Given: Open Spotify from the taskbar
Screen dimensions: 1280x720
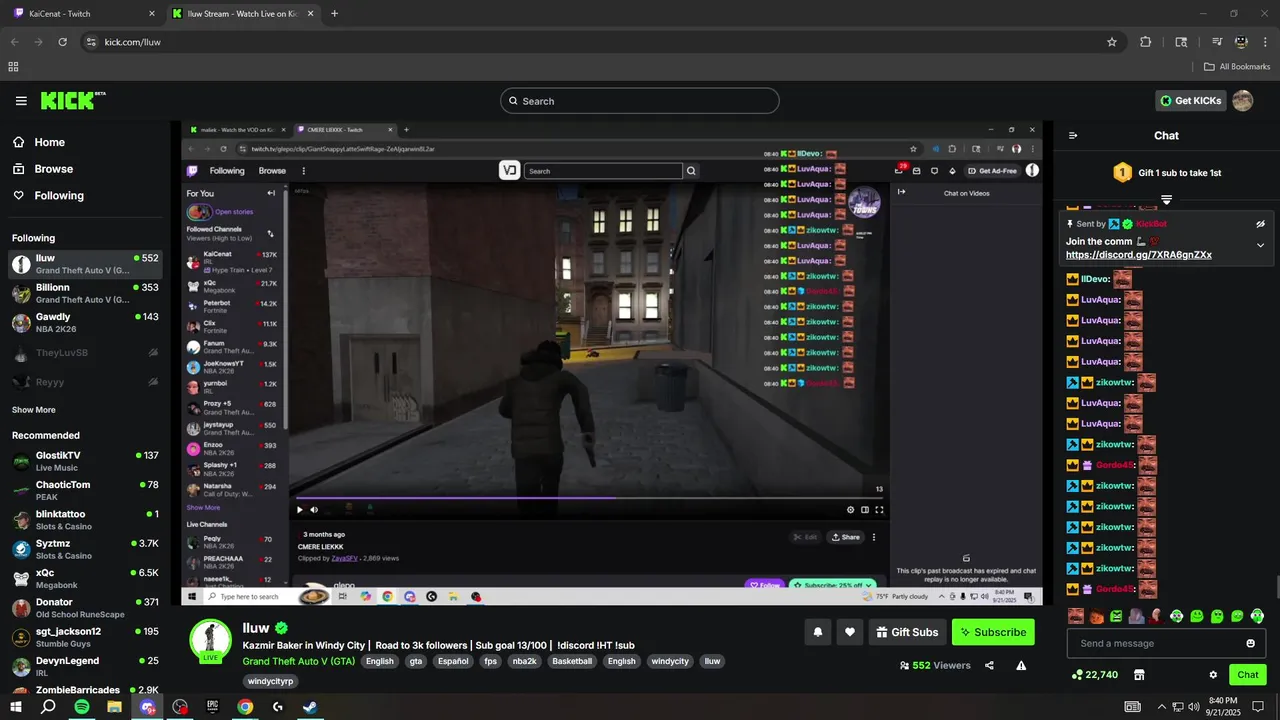Looking at the screenshot, I should click(x=81, y=707).
